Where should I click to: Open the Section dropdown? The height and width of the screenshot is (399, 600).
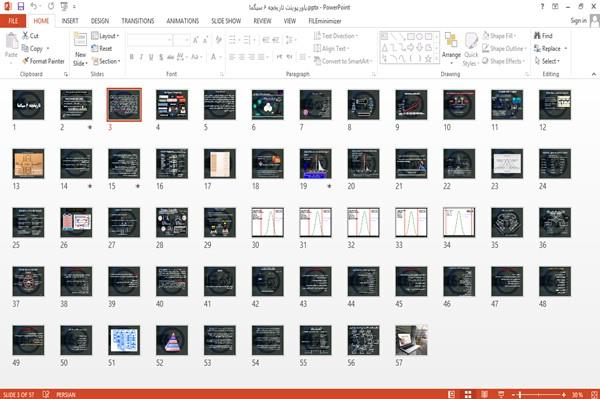tap(106, 61)
